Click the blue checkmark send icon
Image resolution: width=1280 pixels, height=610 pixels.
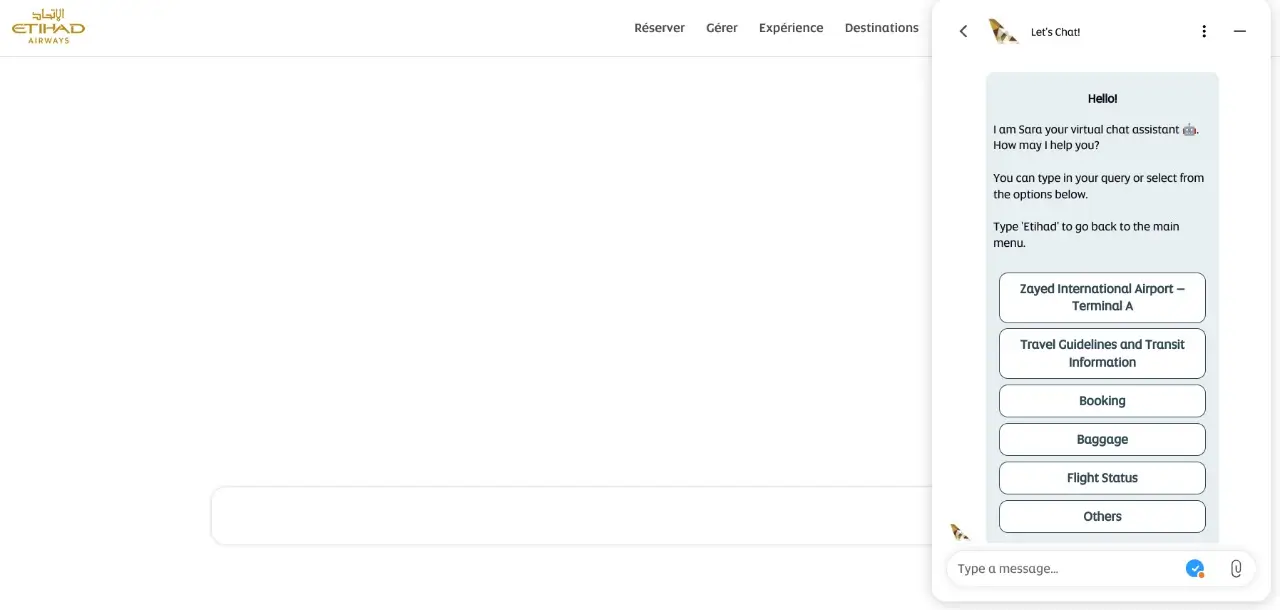point(1195,568)
